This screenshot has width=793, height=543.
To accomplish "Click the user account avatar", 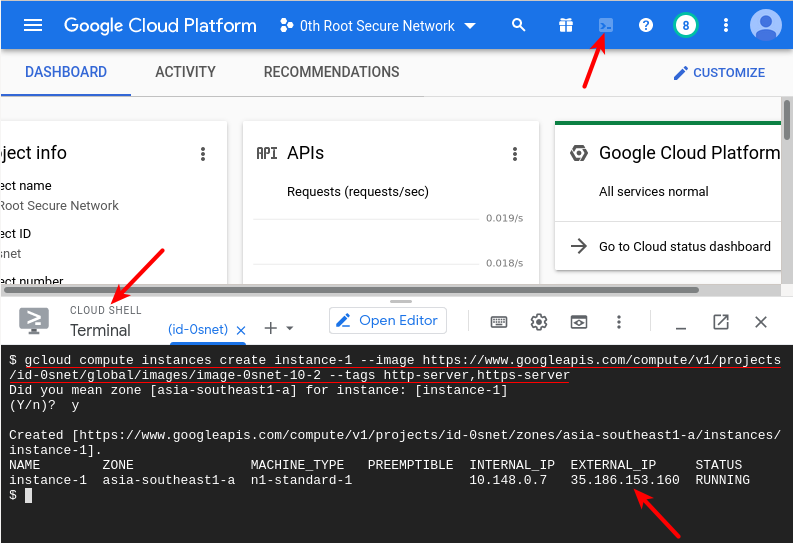I will pos(766,25).
